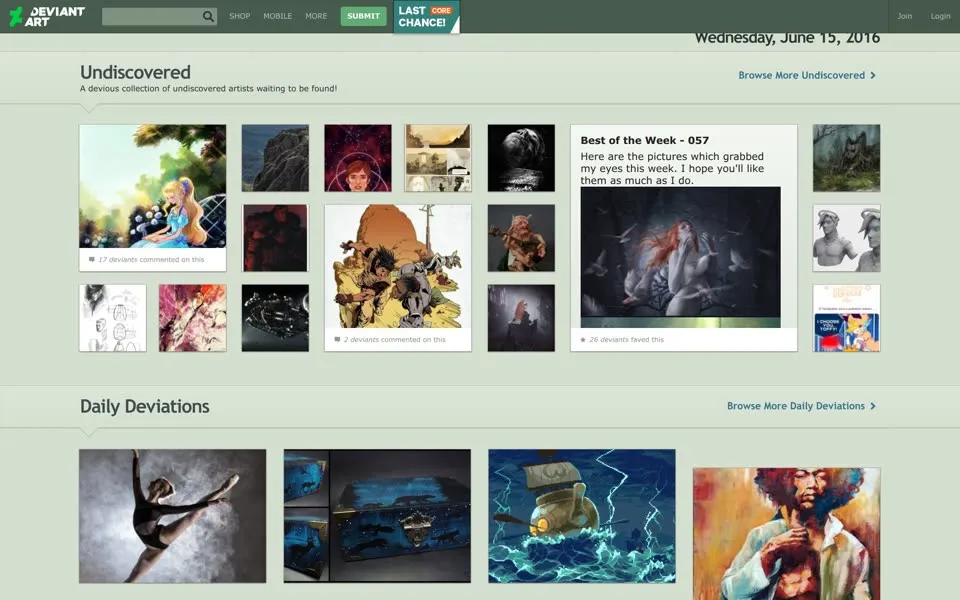Click comment icon beside 2 deviants commented
960x600 pixels.
(x=337, y=340)
